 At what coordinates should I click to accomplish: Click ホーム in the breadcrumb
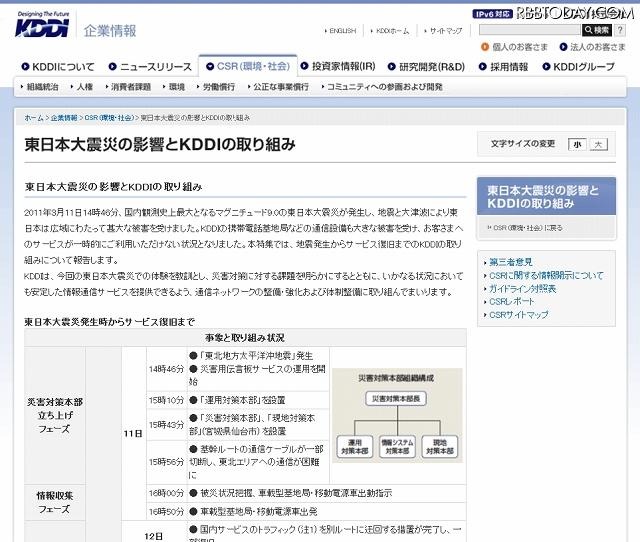[x=34, y=117]
